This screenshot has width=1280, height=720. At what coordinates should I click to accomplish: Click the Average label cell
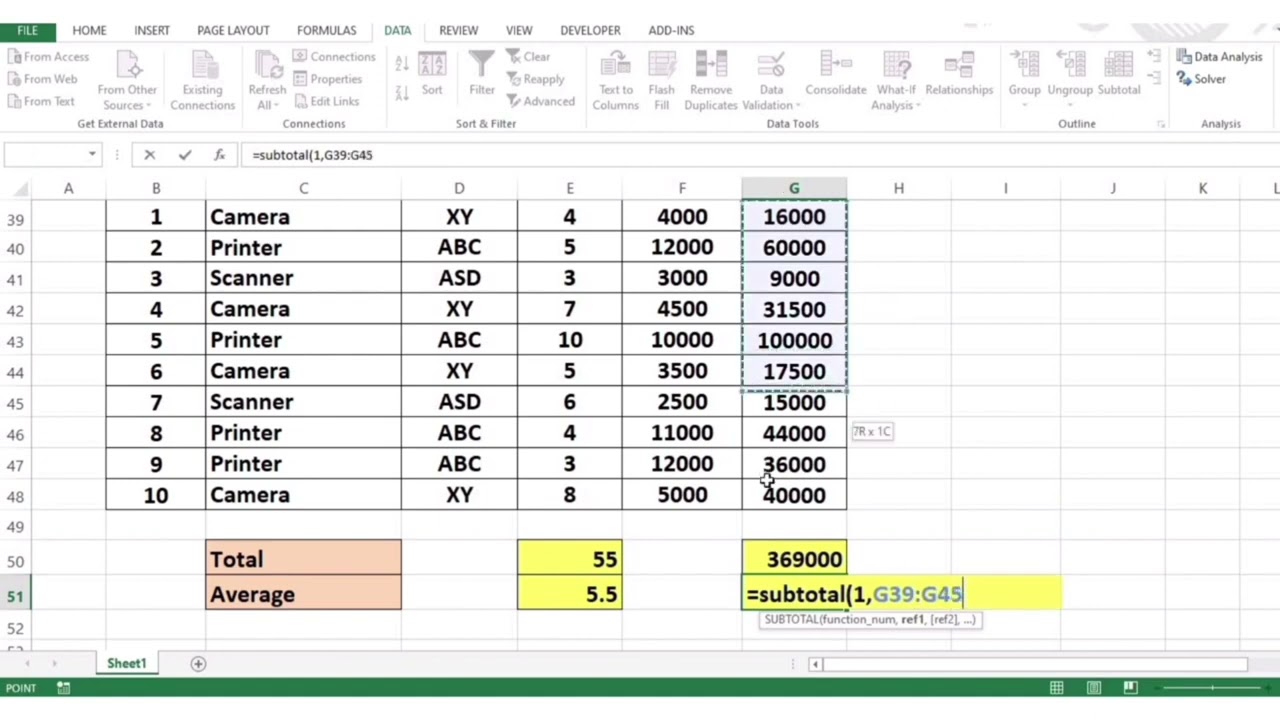(x=303, y=594)
